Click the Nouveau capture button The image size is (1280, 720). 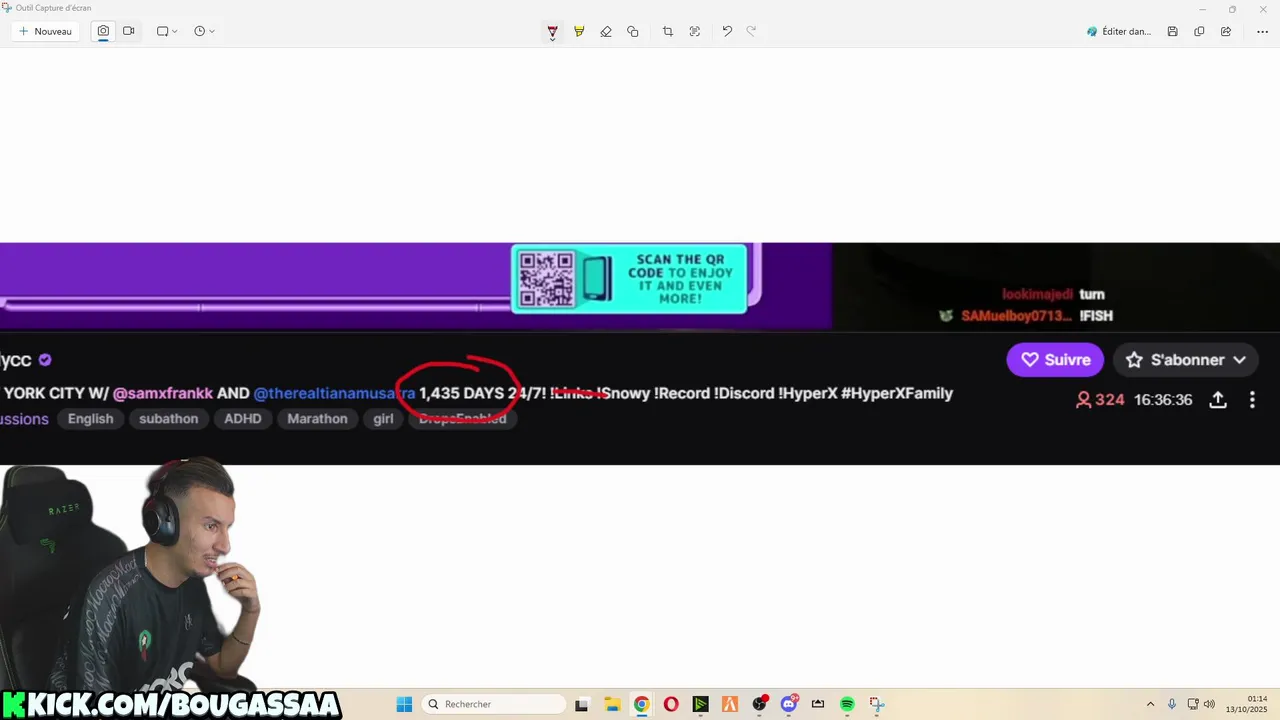click(x=45, y=31)
